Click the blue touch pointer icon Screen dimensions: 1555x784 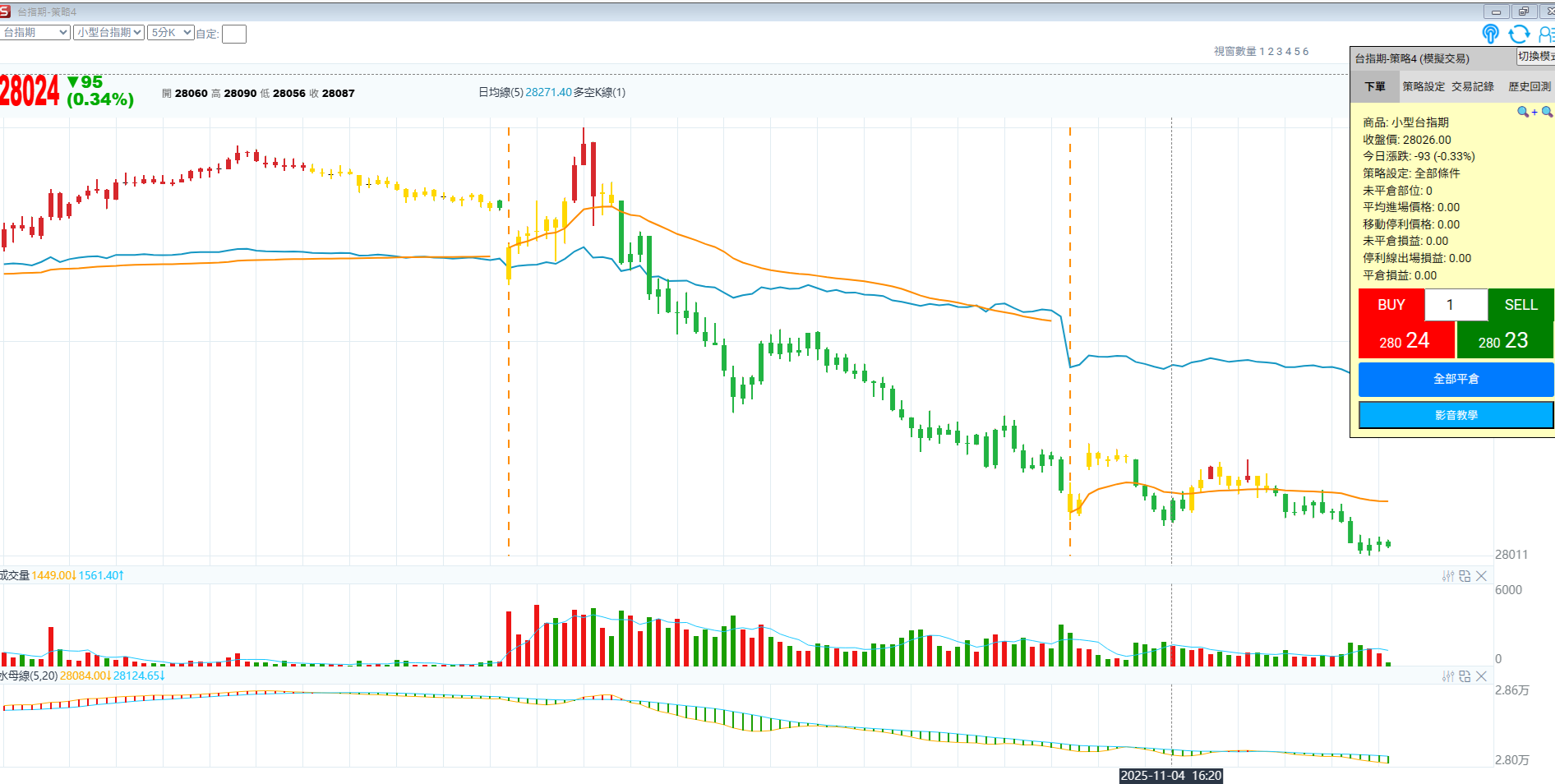point(1490,34)
